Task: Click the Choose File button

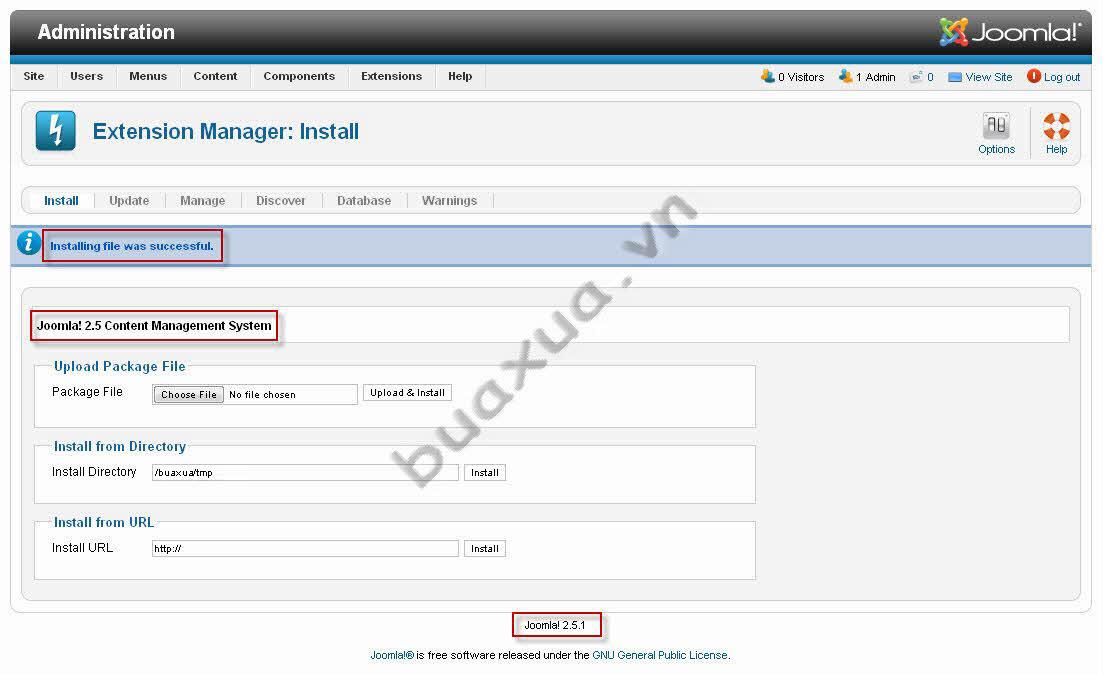Action: pyautogui.click(x=189, y=394)
